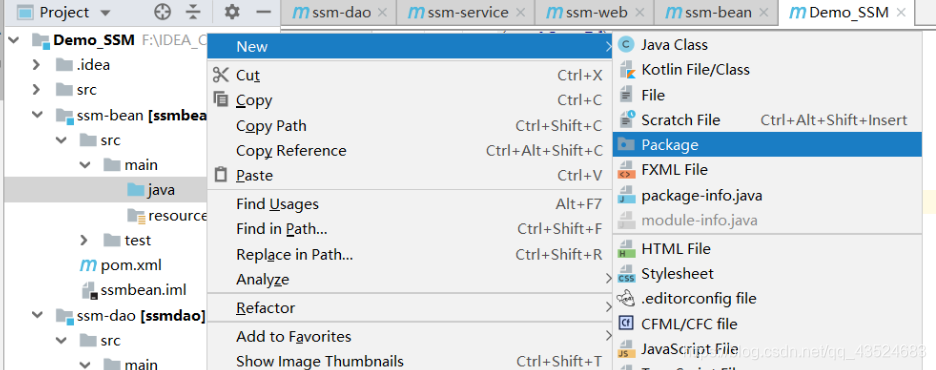Close the ssm-dao tab

[x=383, y=13]
